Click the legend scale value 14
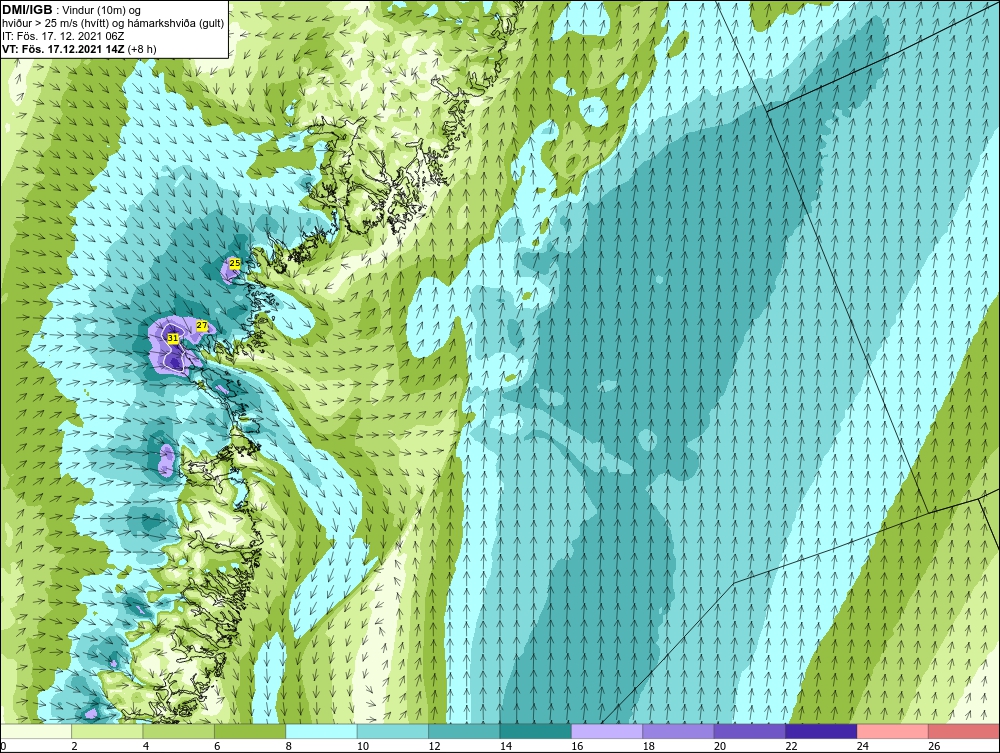The width and height of the screenshot is (1000, 753). (x=506, y=746)
